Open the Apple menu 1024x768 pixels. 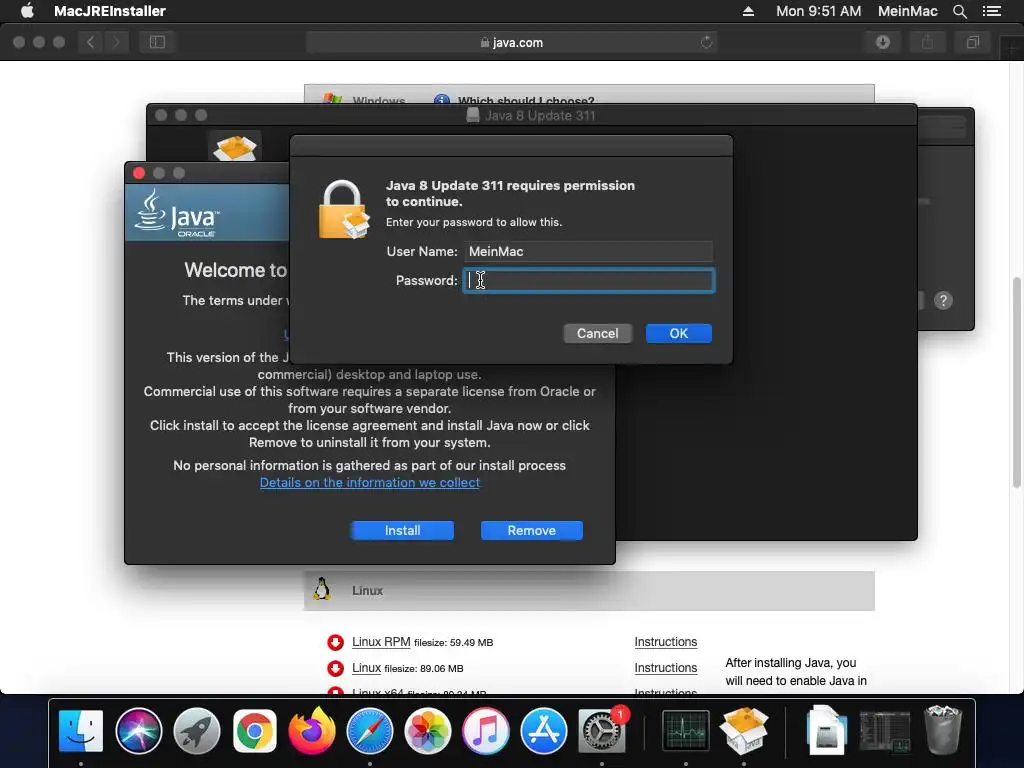tap(27, 11)
